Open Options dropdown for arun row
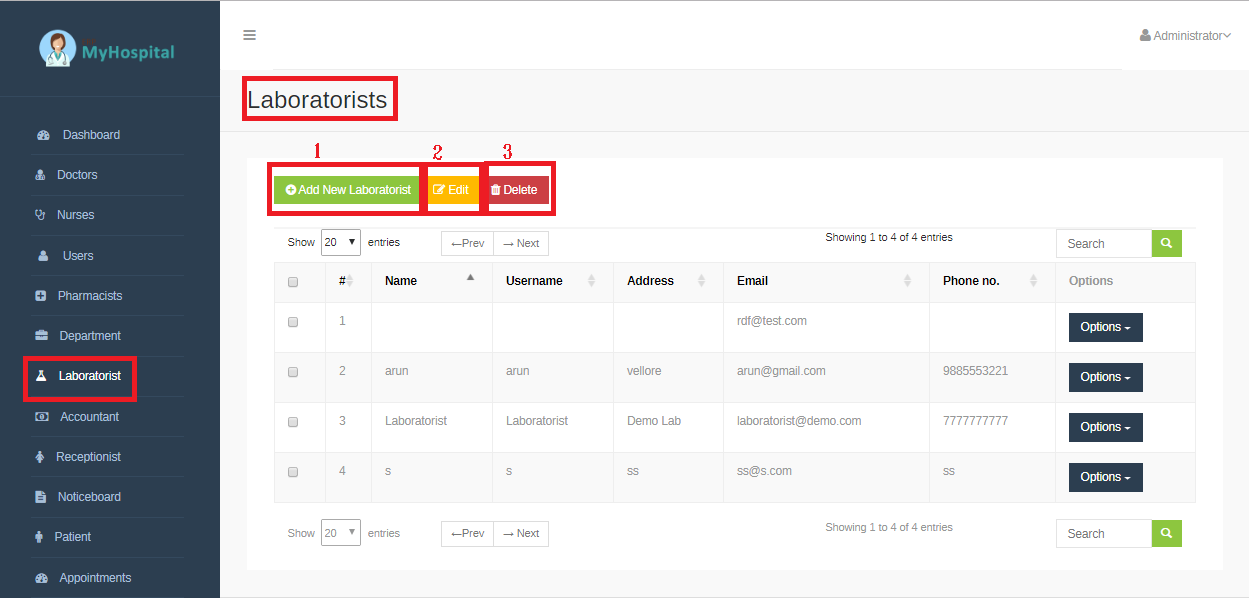 [1105, 377]
